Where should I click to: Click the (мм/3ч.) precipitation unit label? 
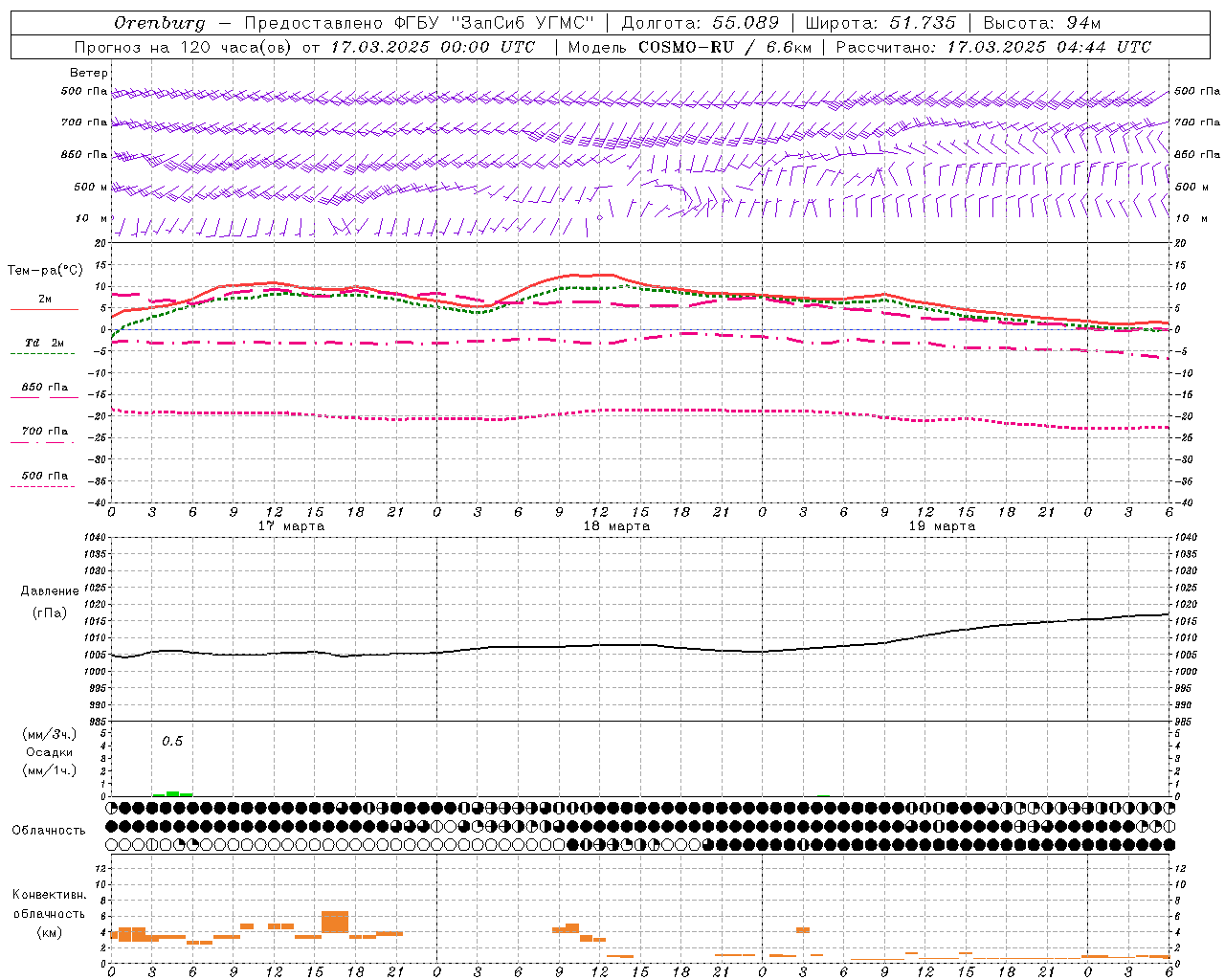coord(50,734)
